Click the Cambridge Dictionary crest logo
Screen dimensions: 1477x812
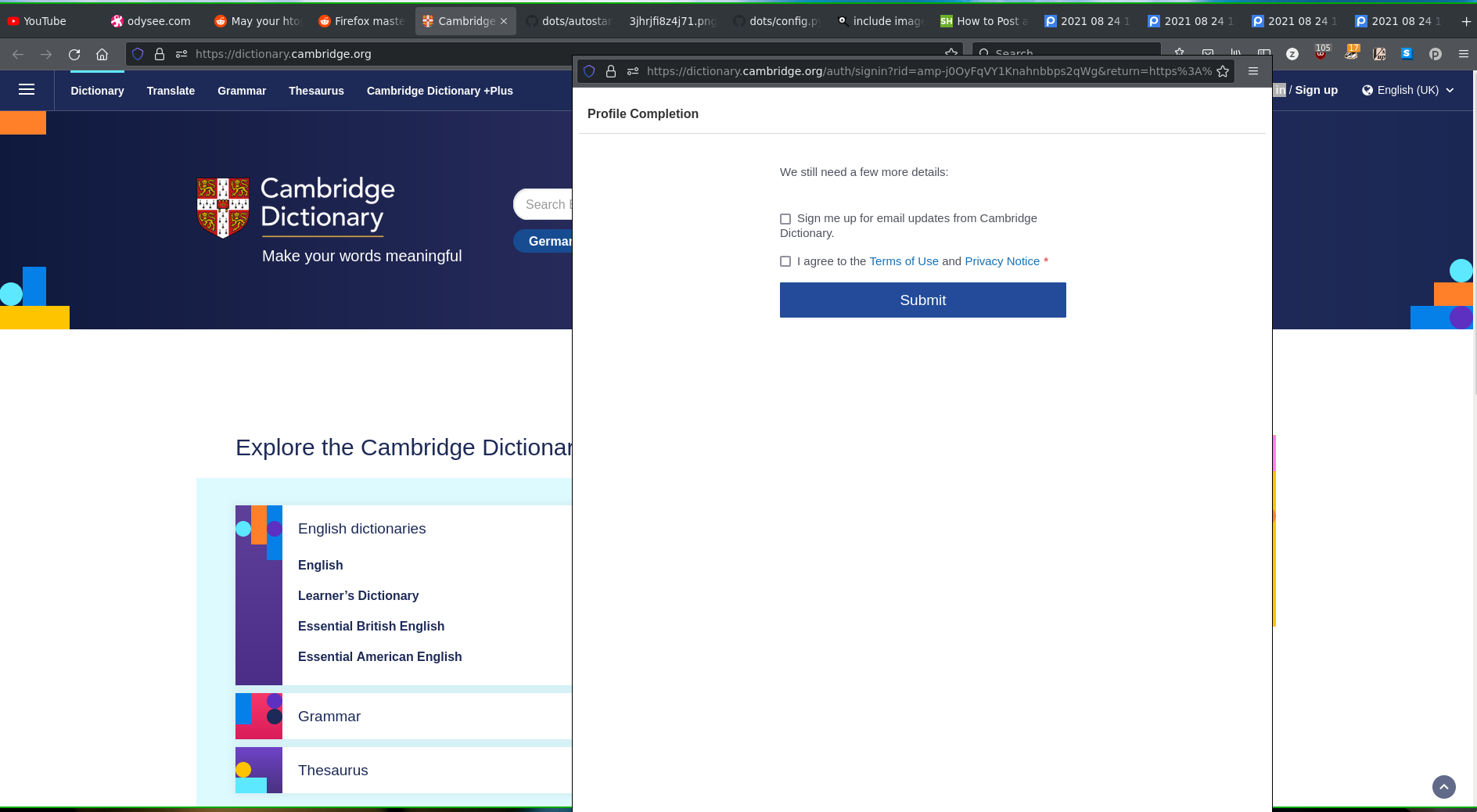tap(223, 207)
